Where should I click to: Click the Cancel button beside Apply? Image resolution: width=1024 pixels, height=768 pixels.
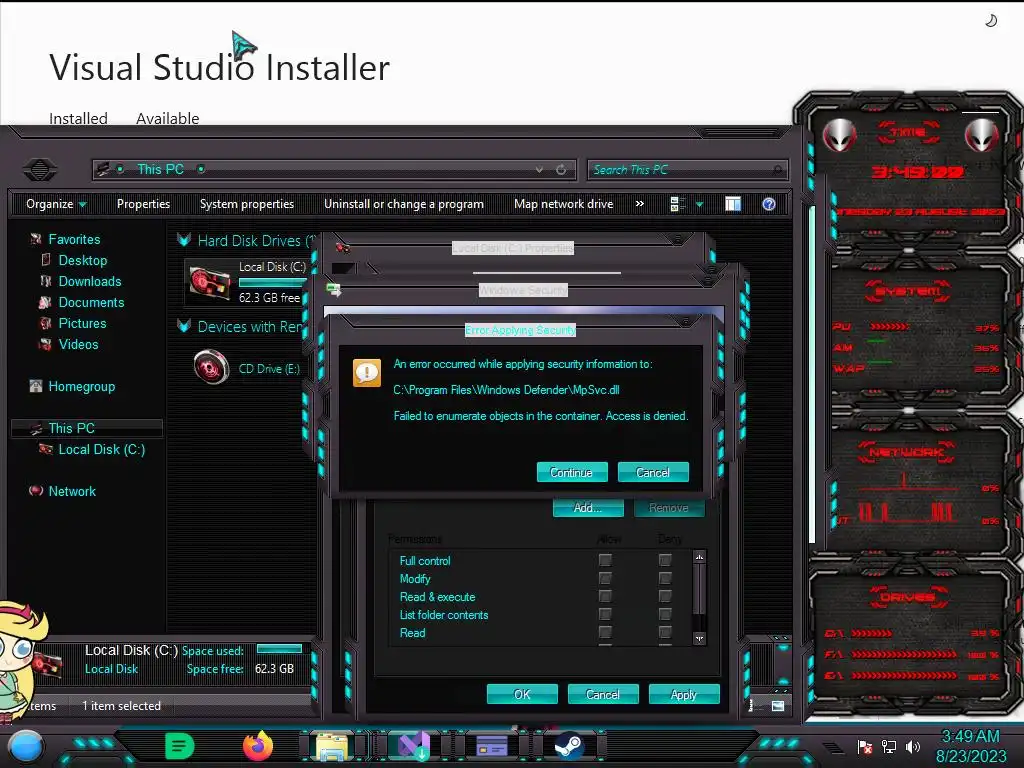click(x=603, y=694)
